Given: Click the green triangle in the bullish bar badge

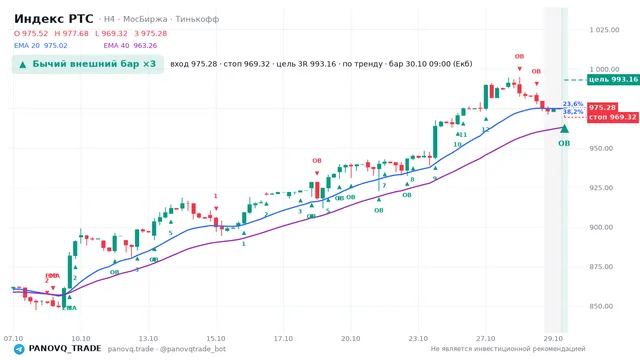Looking at the screenshot, I should (23, 64).
